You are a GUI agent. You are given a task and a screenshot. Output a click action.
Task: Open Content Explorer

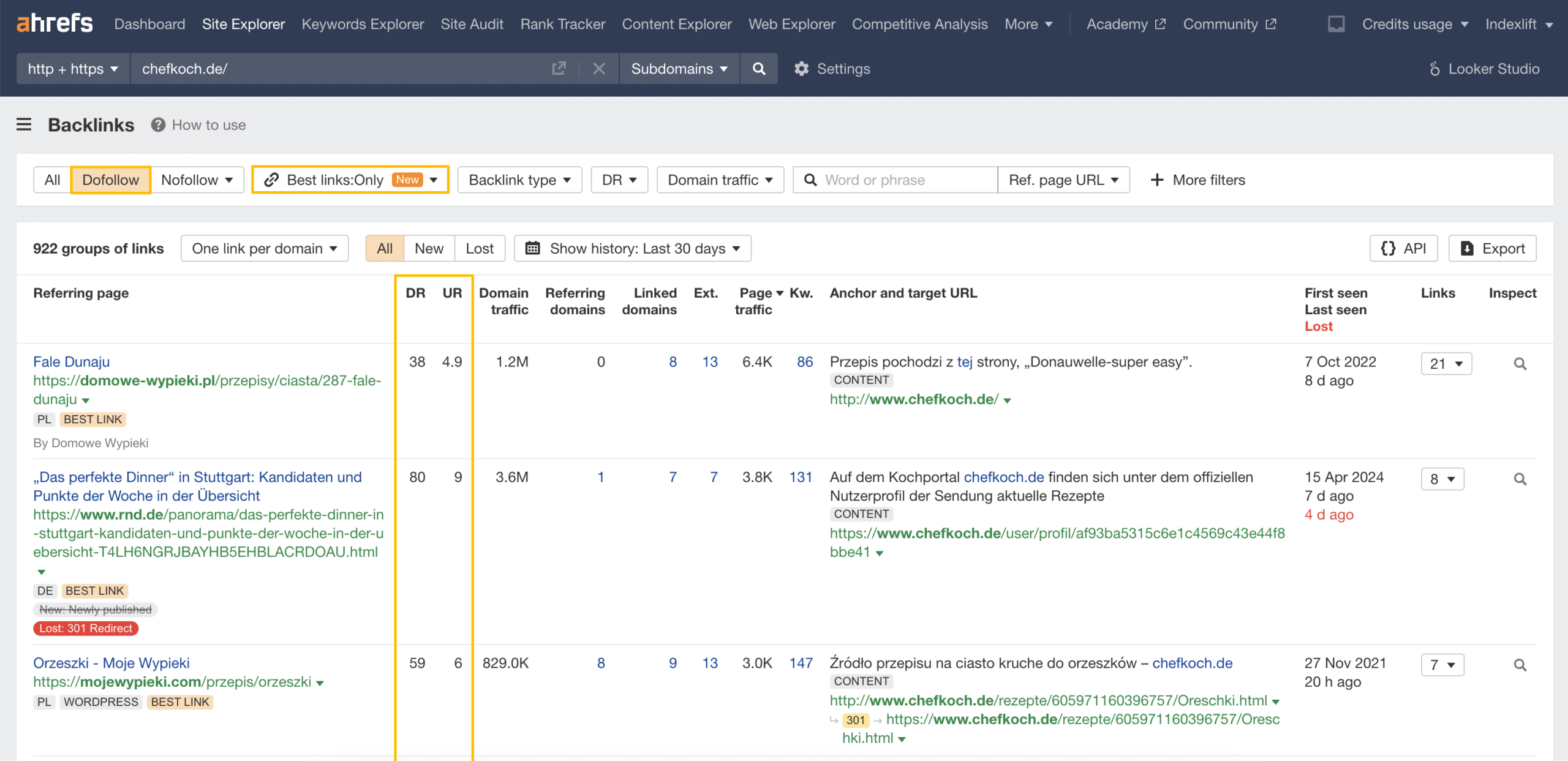coord(677,24)
